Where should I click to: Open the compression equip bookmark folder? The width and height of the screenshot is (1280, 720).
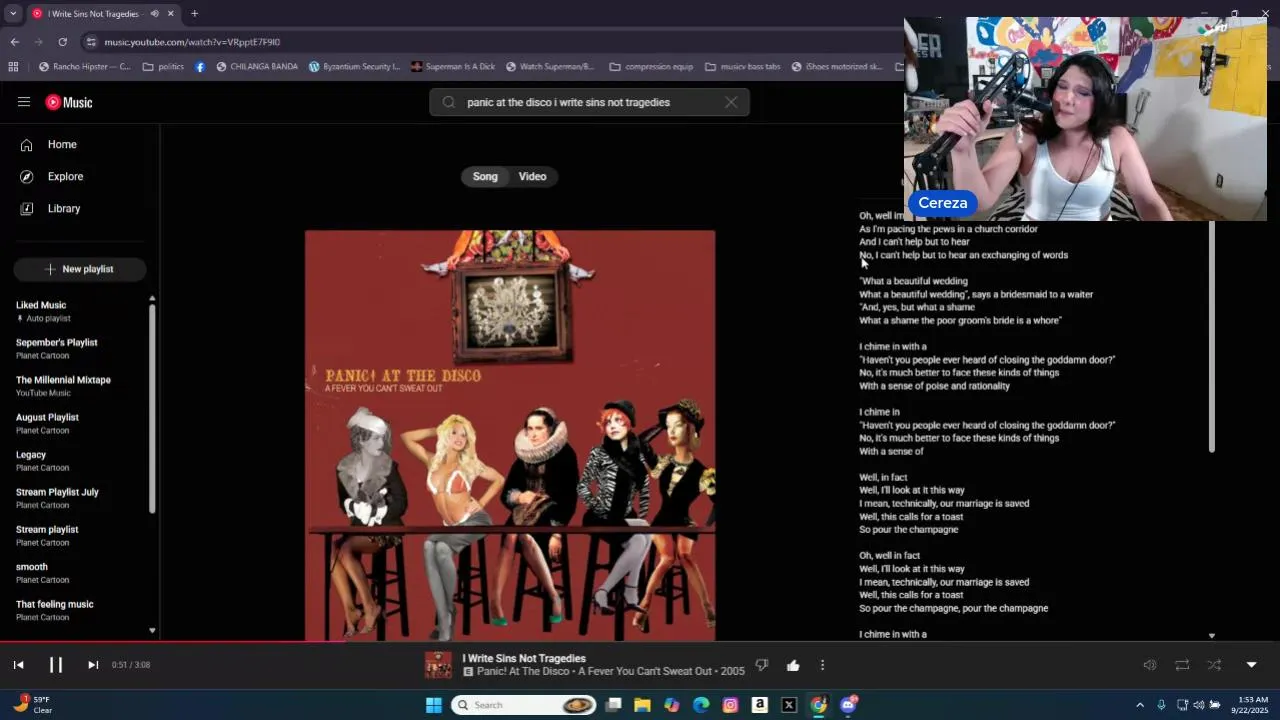(650, 67)
